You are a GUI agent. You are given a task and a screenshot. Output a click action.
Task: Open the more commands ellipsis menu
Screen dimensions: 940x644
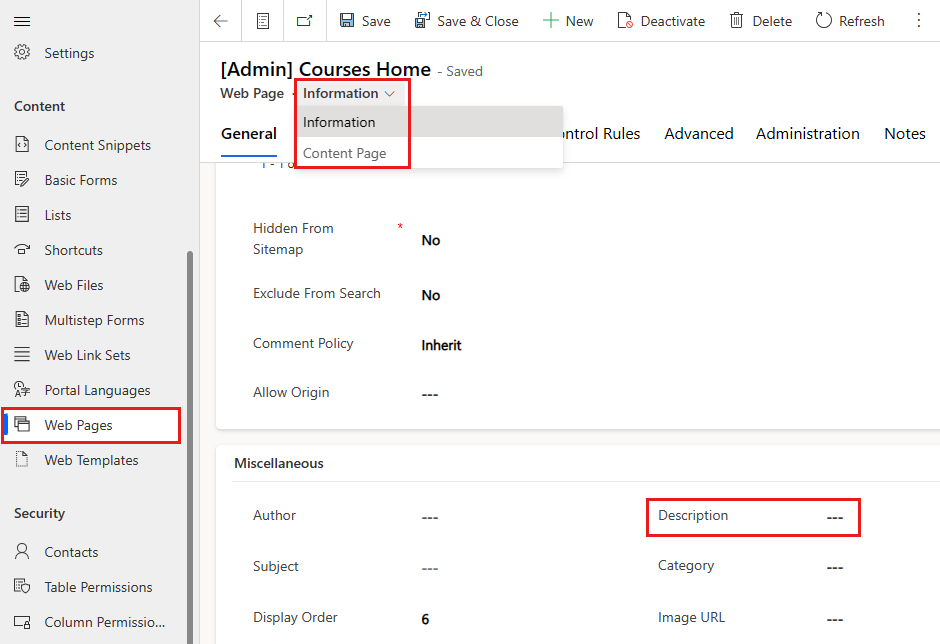919,20
